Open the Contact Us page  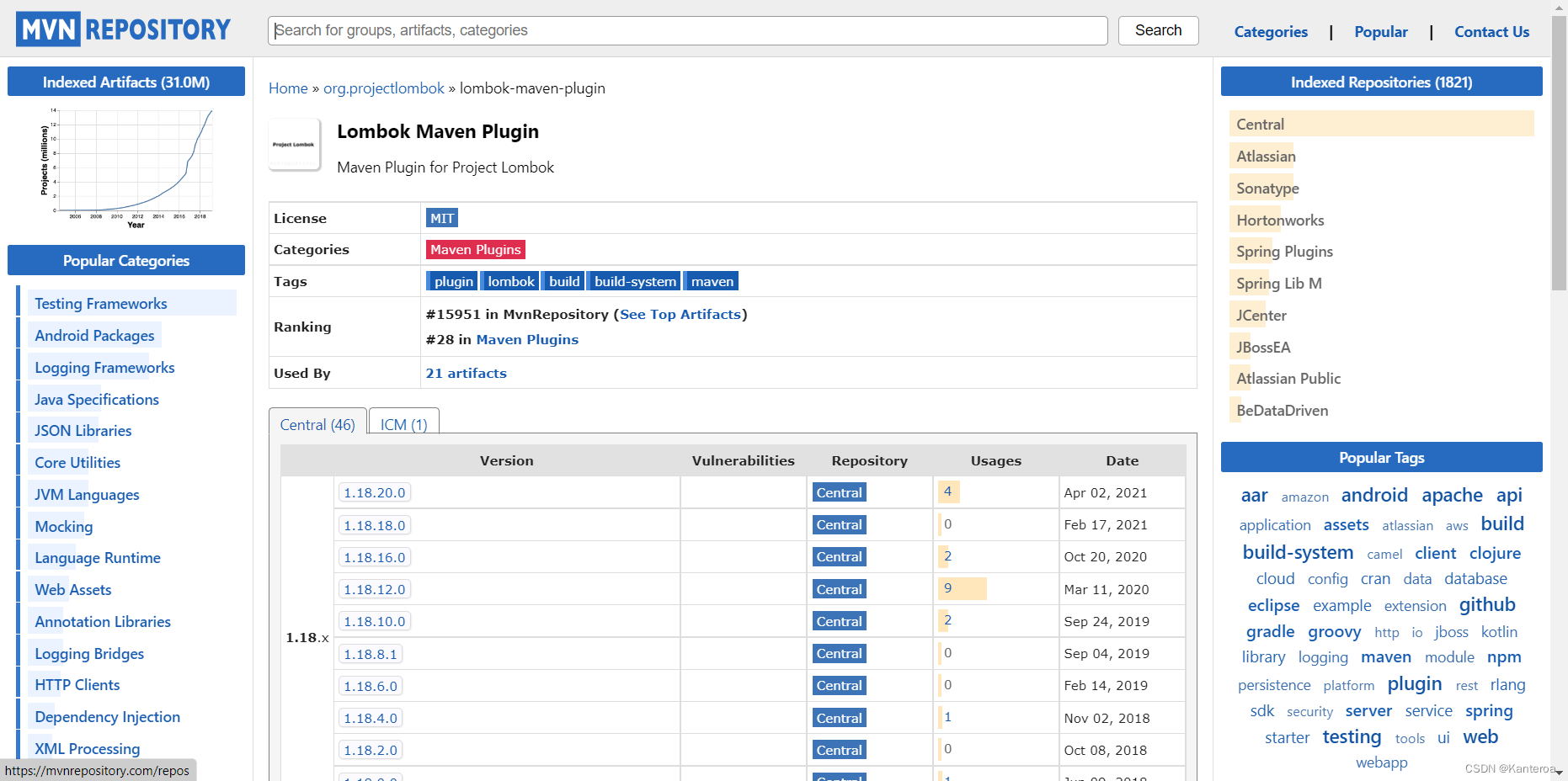1491,32
